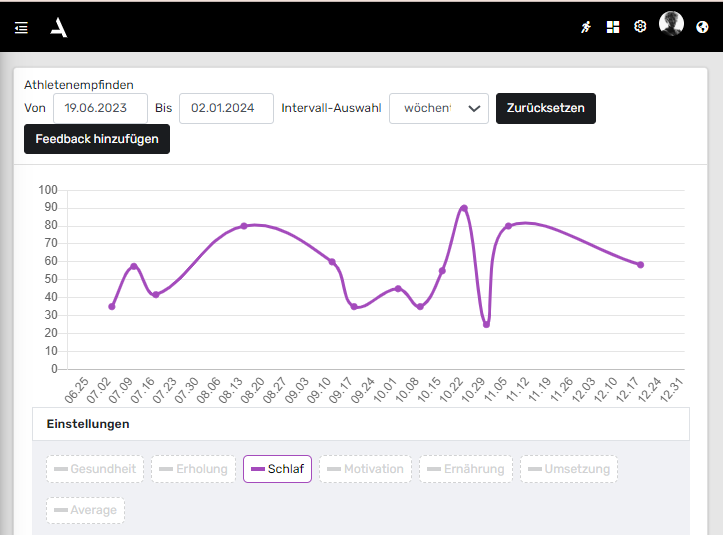Click the Von date field

pos(100,108)
